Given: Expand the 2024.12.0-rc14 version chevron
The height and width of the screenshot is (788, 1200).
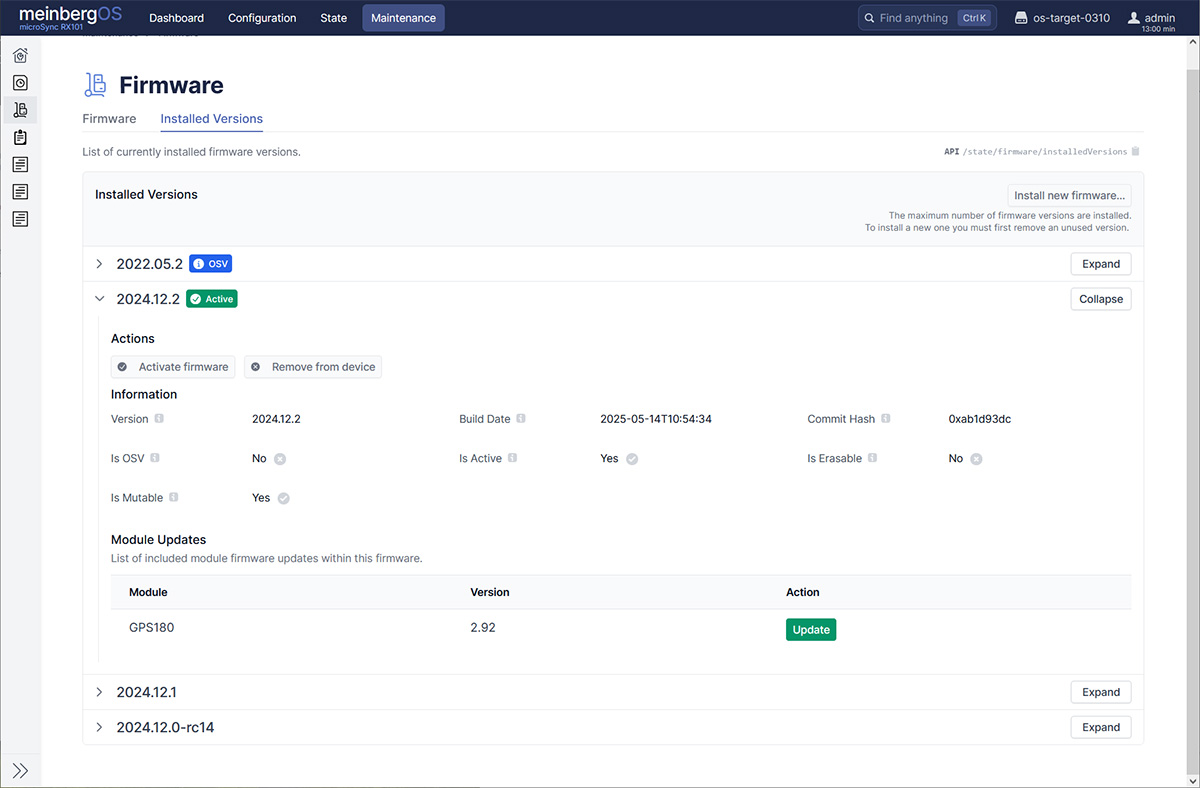Looking at the screenshot, I should pyautogui.click(x=99, y=727).
